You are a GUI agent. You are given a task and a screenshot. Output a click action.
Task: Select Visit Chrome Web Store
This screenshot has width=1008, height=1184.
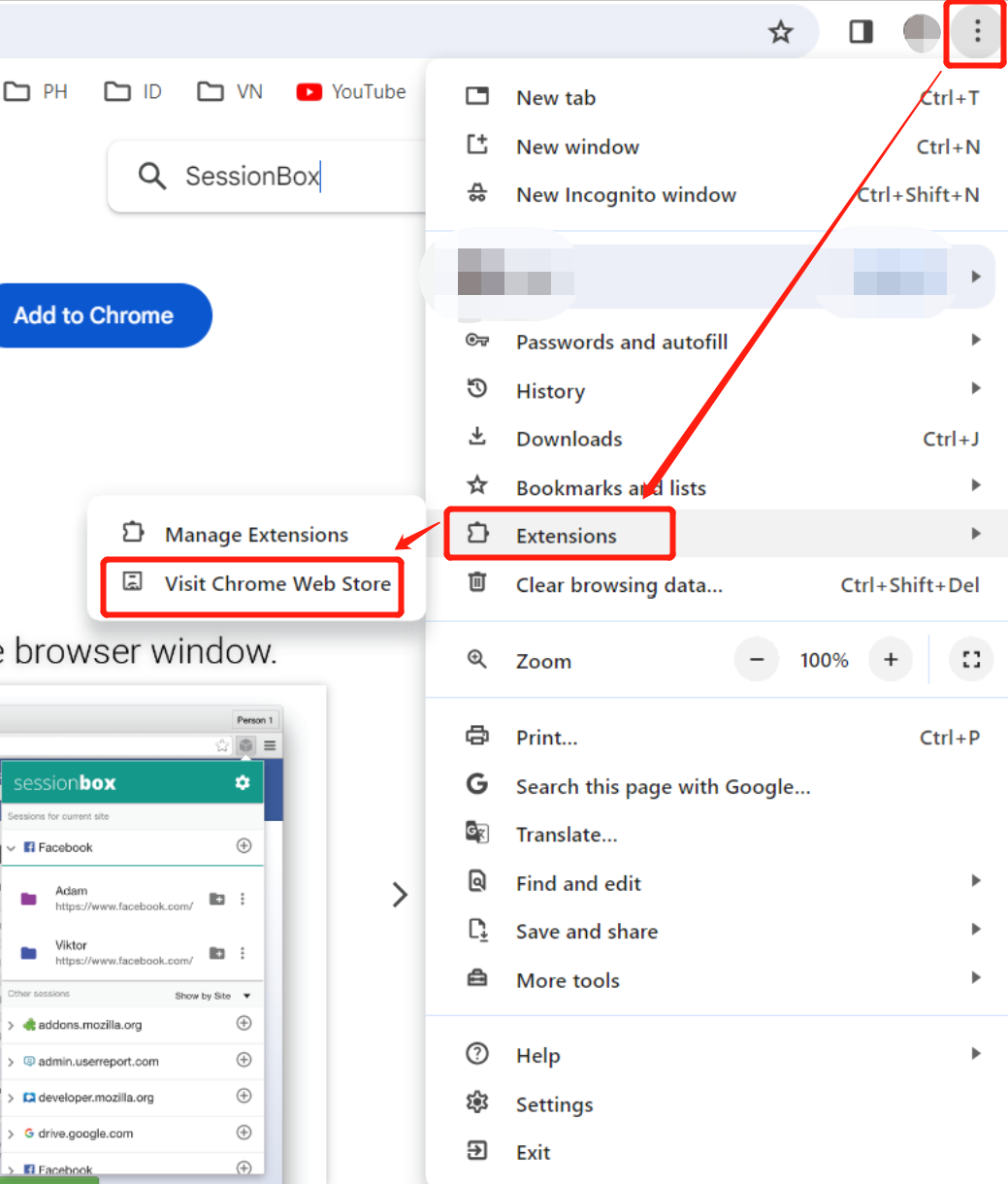click(257, 583)
